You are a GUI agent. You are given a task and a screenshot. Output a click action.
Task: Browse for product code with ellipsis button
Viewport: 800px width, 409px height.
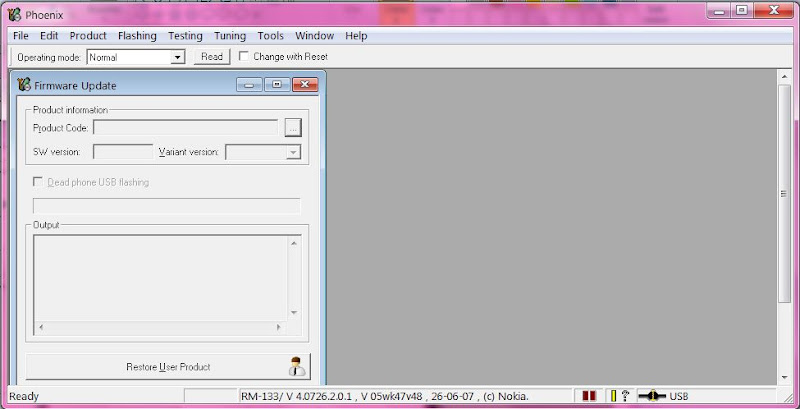coord(293,128)
